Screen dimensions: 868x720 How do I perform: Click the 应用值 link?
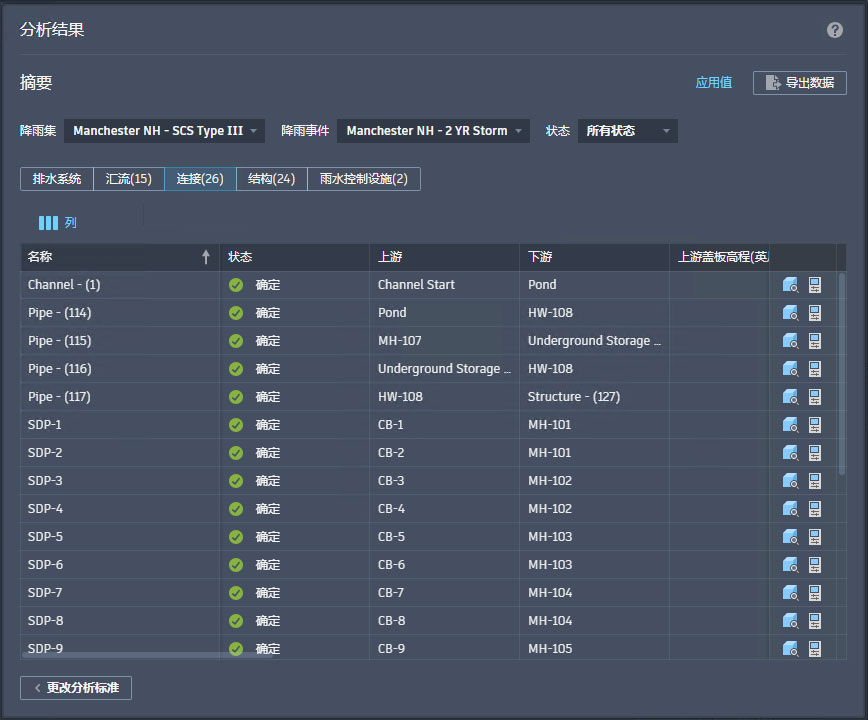(x=713, y=83)
